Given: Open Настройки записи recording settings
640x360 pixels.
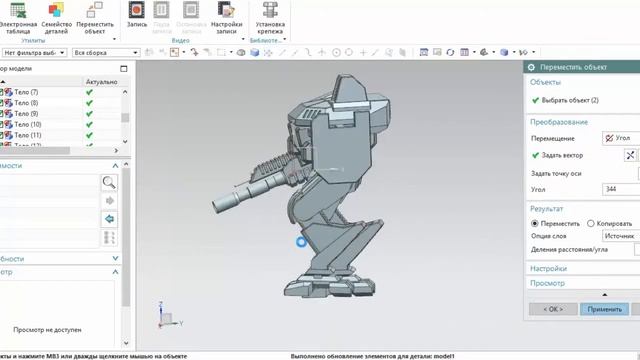Looking at the screenshot, I should [226, 18].
